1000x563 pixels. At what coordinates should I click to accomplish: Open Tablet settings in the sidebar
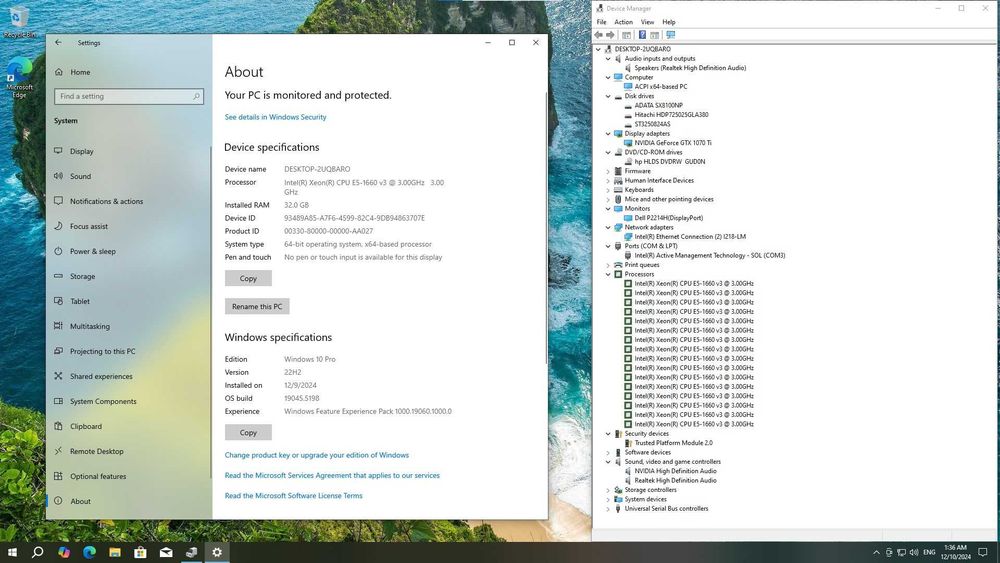(x=80, y=301)
